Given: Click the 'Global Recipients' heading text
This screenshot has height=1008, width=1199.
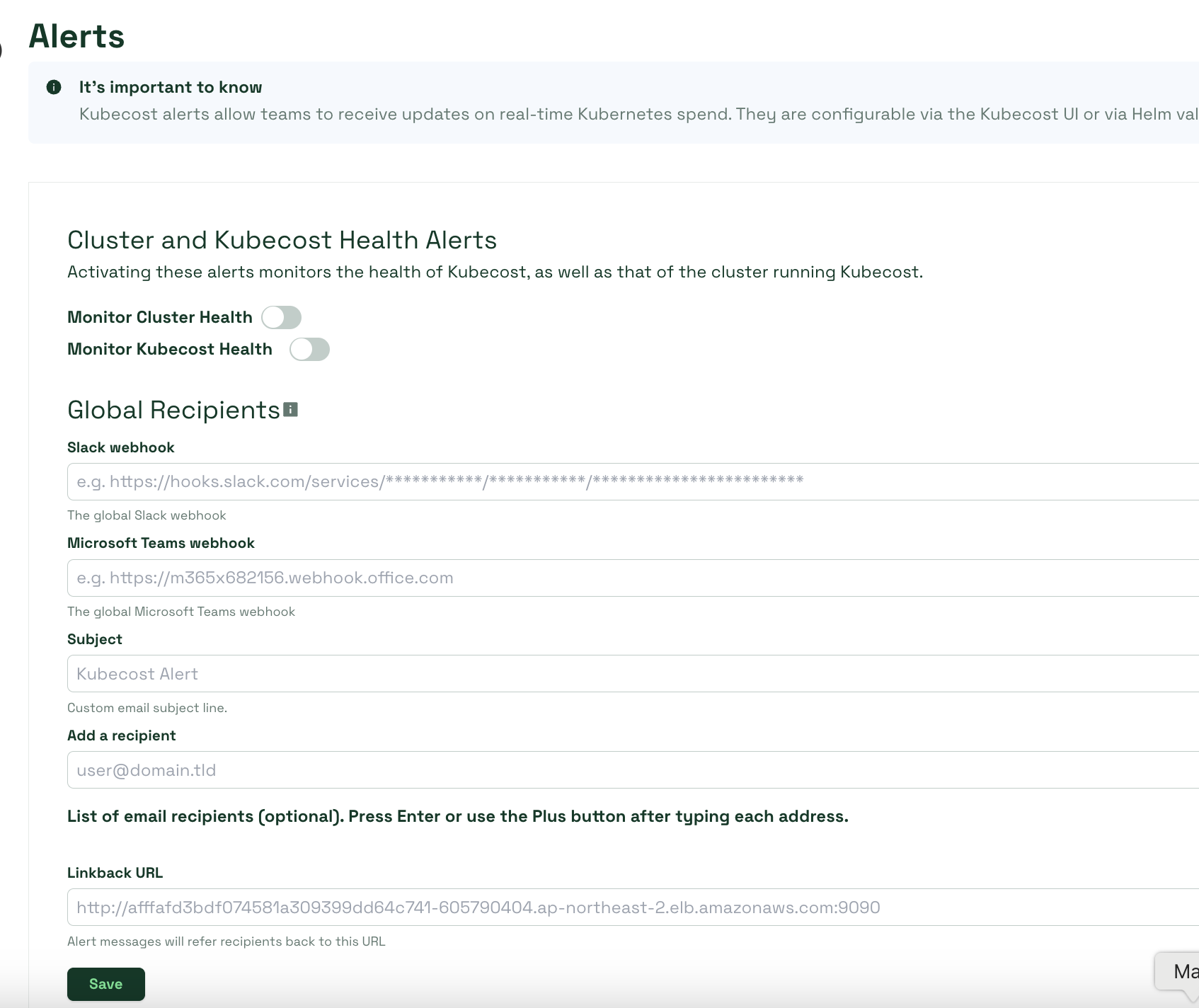Looking at the screenshot, I should (174, 410).
